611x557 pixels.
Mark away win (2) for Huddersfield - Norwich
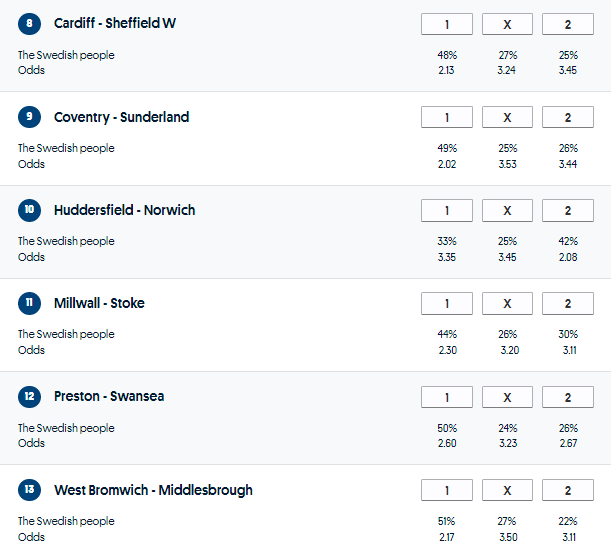pyautogui.click(x=567, y=210)
